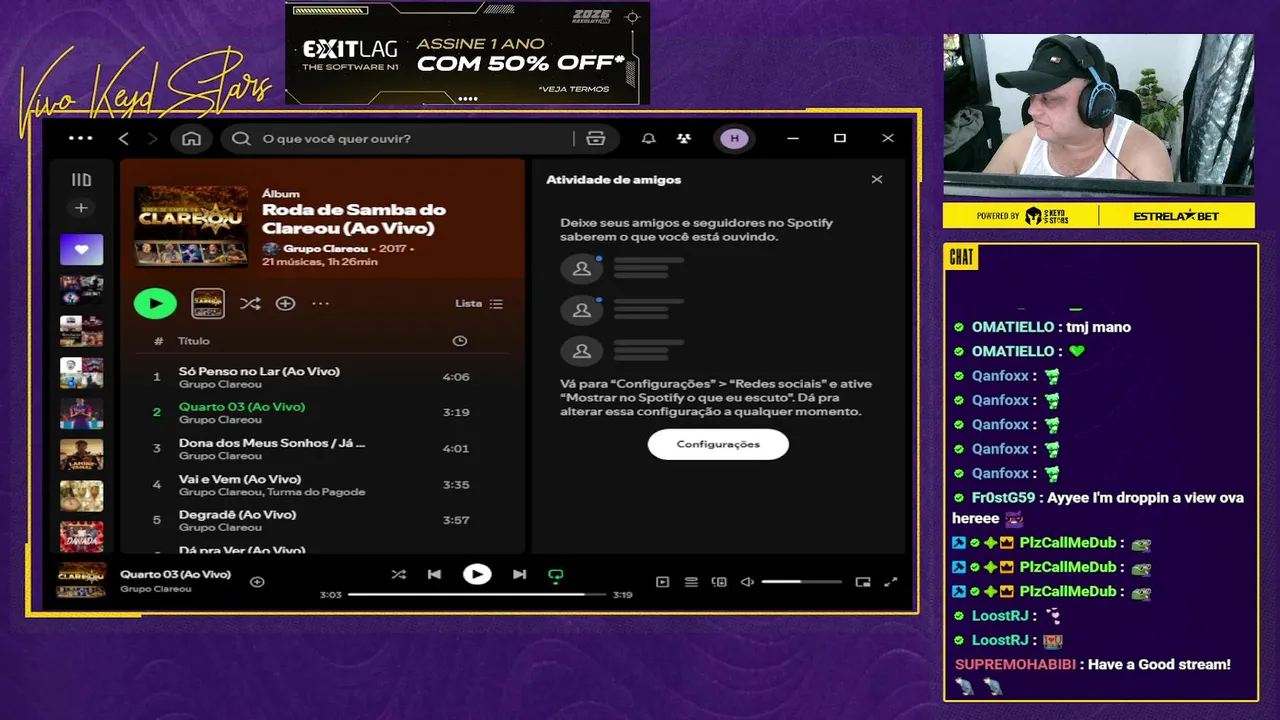
Task: Seek on the song progress bar
Action: click(x=477, y=594)
